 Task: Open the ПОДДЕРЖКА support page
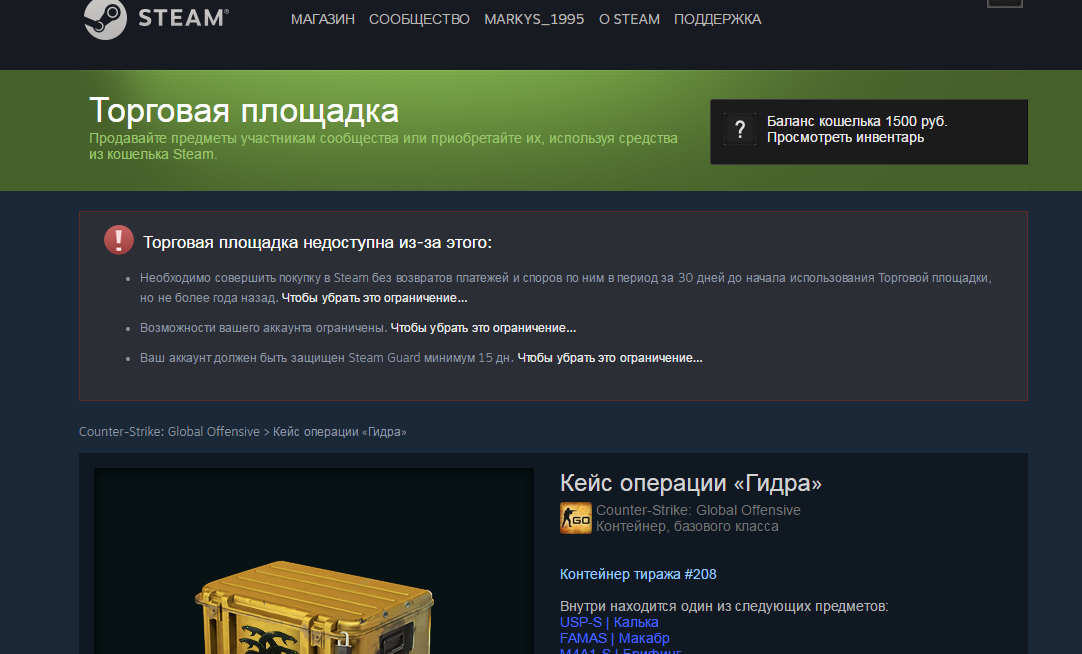coord(718,19)
